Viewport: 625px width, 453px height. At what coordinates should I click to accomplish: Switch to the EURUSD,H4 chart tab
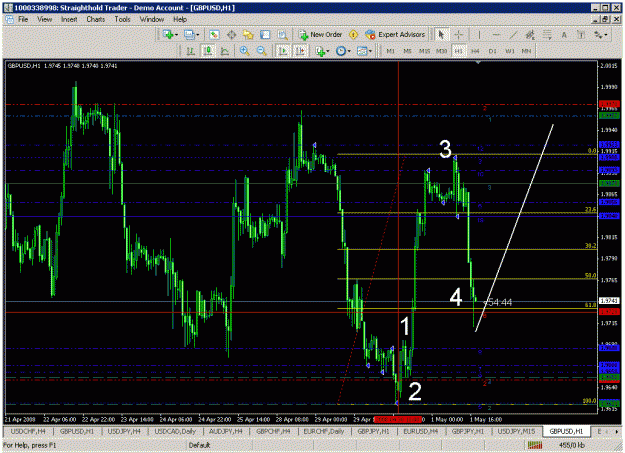coord(421,431)
